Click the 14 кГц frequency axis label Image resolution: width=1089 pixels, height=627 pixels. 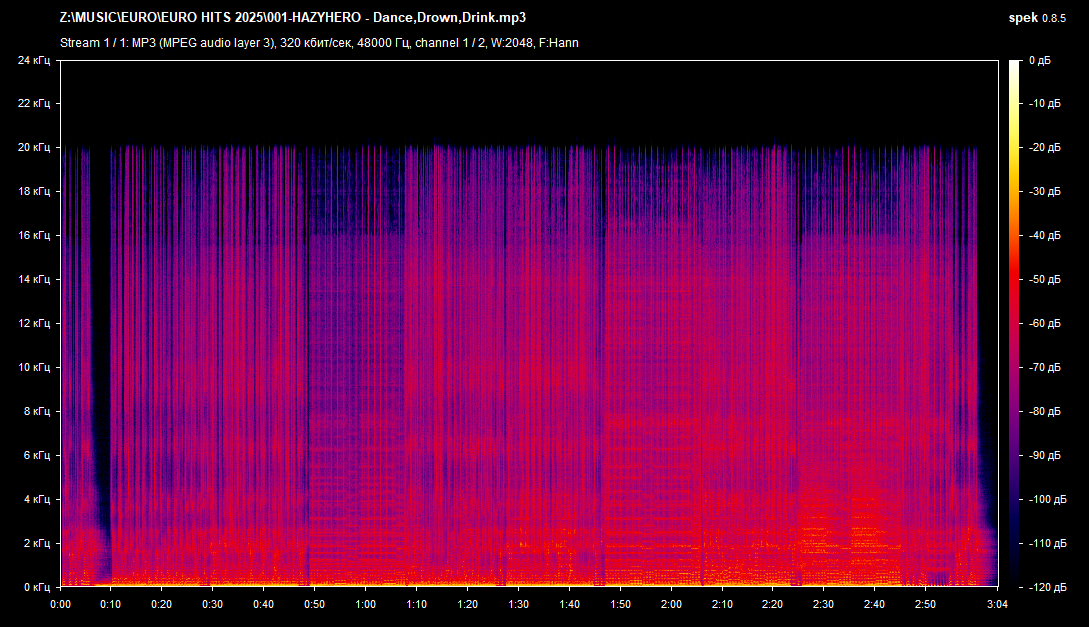[x=34, y=279]
